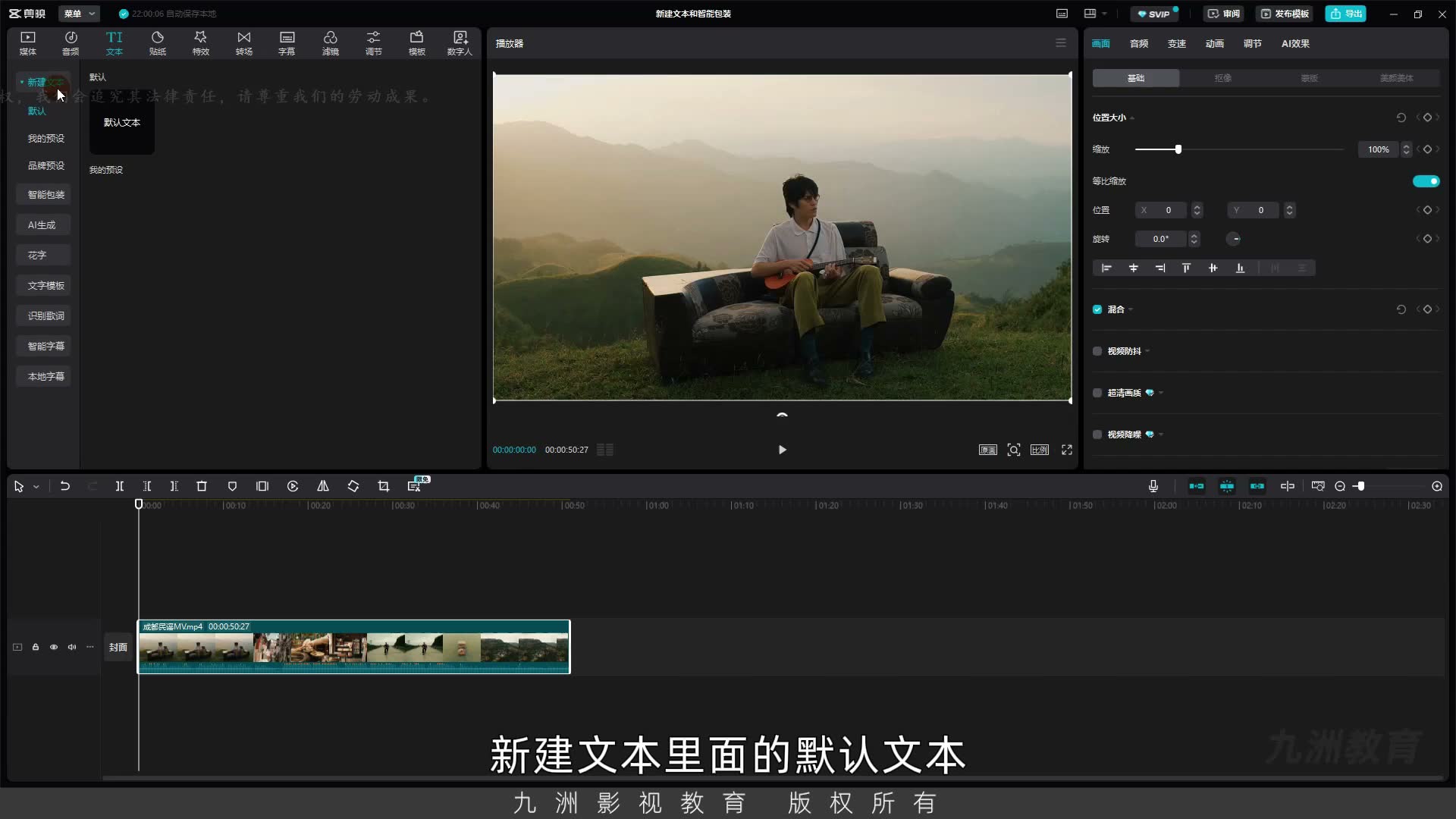
Task: Click the 审阅 review button
Action: [x=1224, y=14]
